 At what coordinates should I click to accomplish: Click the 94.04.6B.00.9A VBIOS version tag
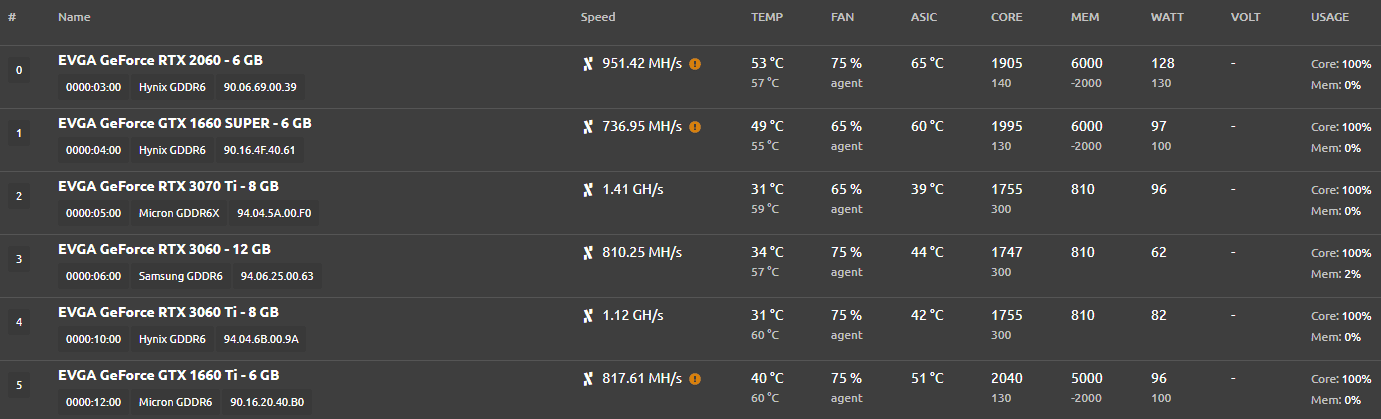[x=261, y=339]
